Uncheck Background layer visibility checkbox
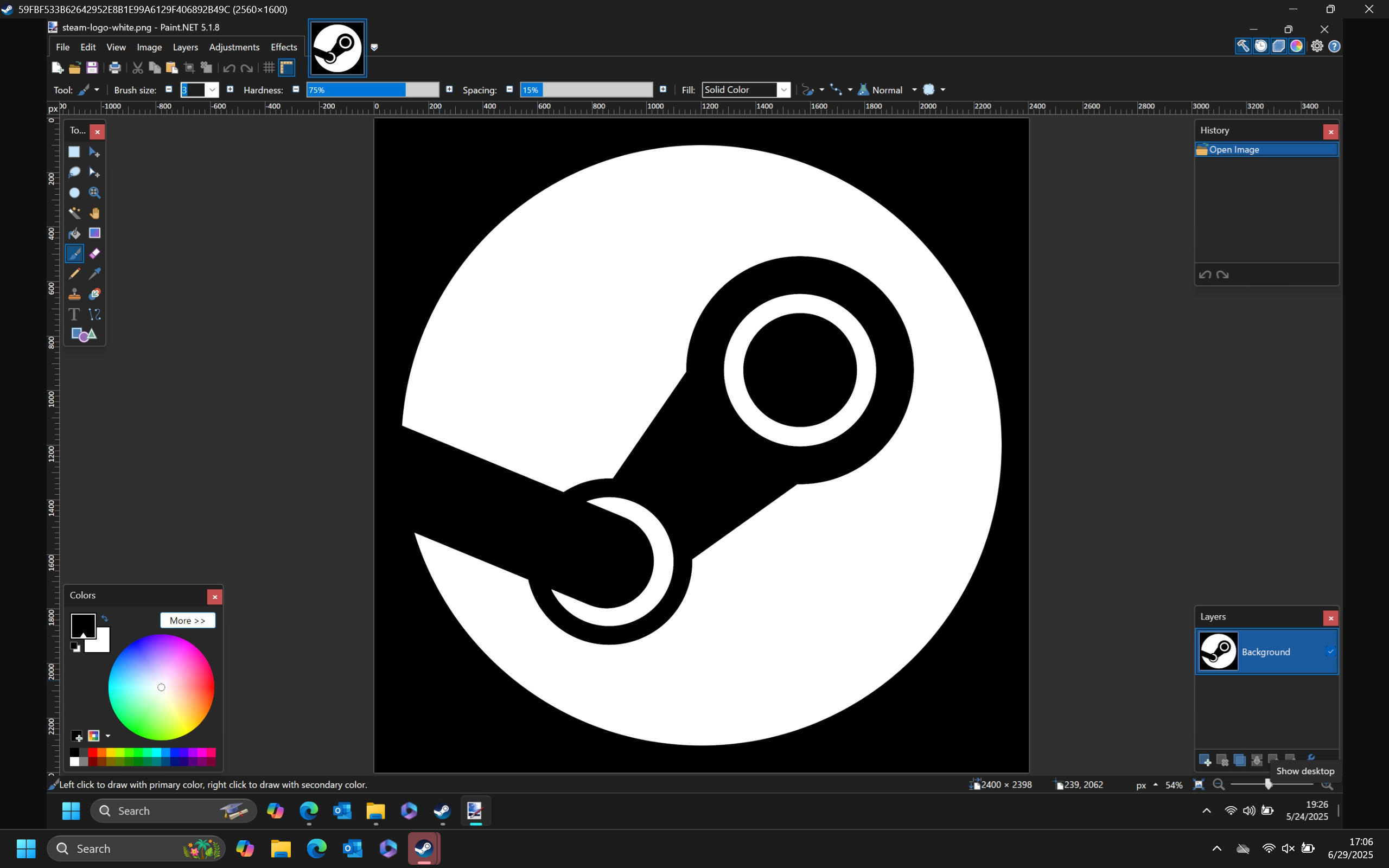Image resolution: width=1389 pixels, height=868 pixels. point(1330,651)
